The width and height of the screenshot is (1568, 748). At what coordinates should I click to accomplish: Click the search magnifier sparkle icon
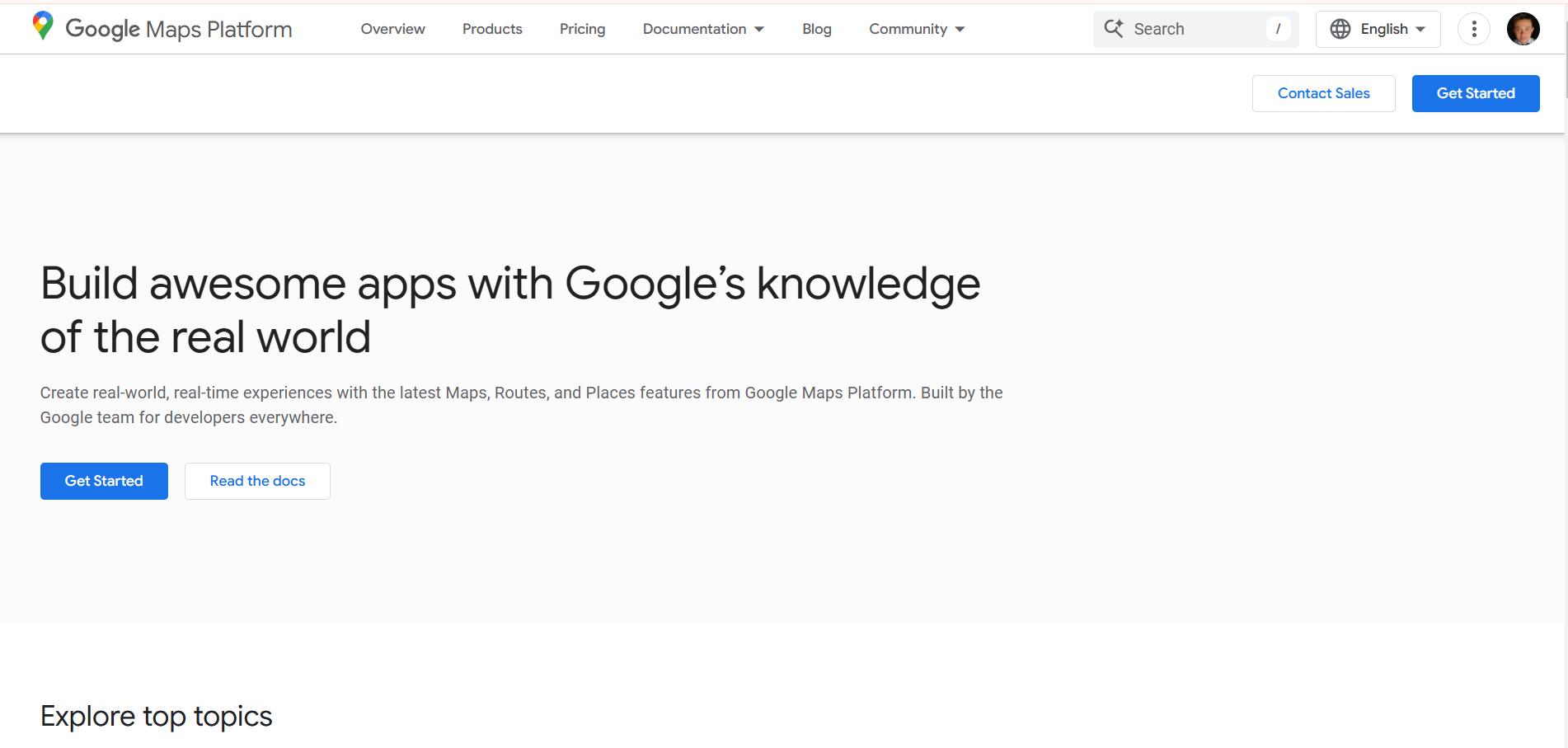pyautogui.click(x=1114, y=29)
